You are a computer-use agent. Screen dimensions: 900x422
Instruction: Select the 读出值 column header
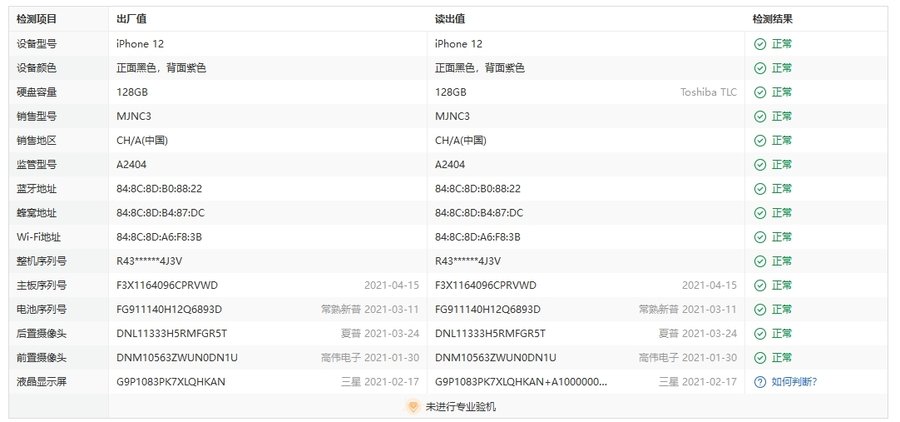click(450, 19)
